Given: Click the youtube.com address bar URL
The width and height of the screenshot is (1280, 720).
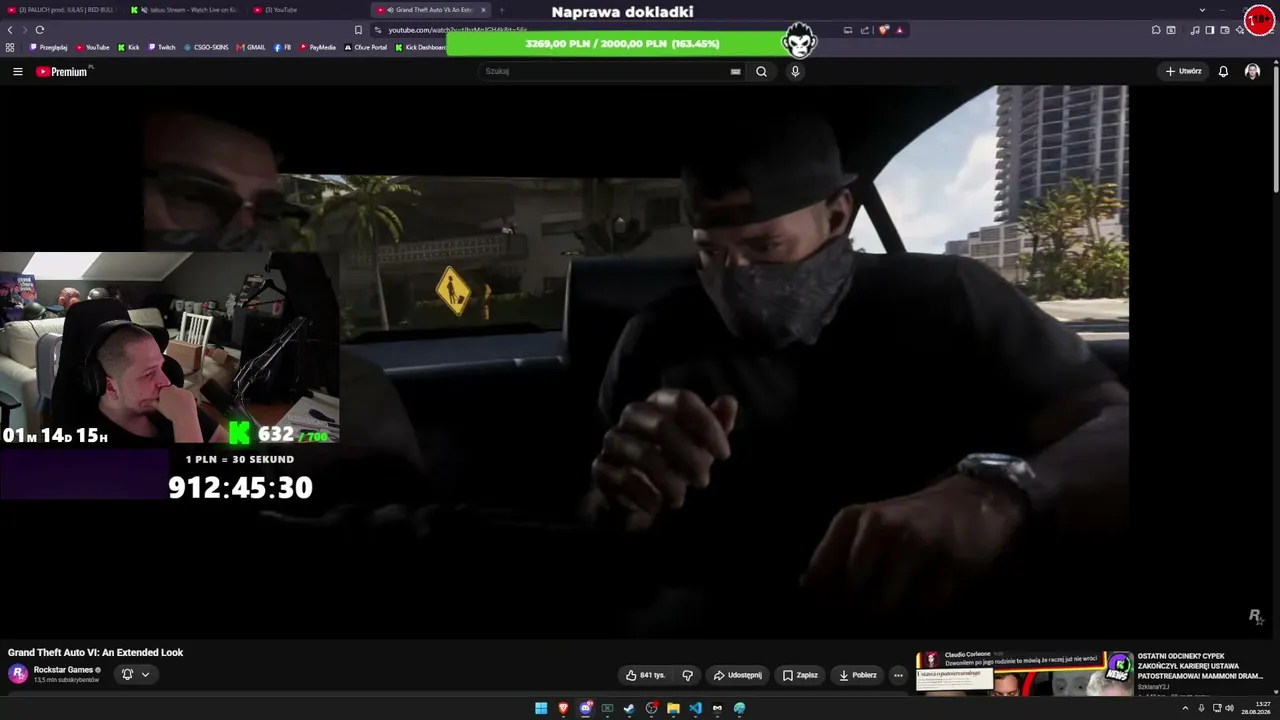Looking at the screenshot, I should (458, 30).
